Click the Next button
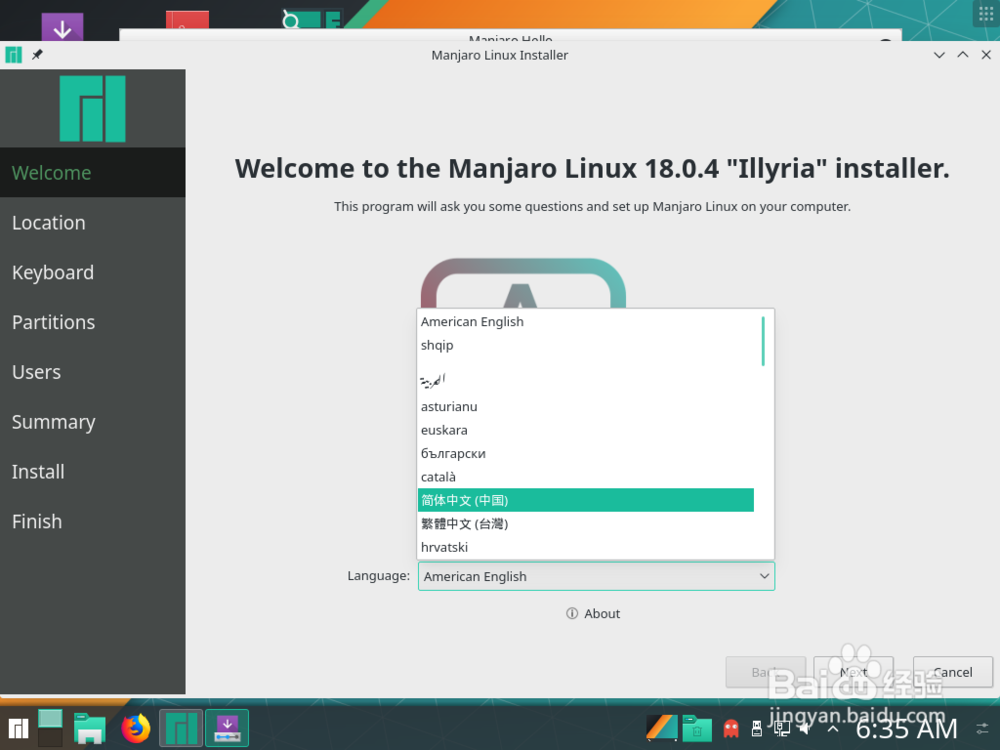 click(853, 672)
